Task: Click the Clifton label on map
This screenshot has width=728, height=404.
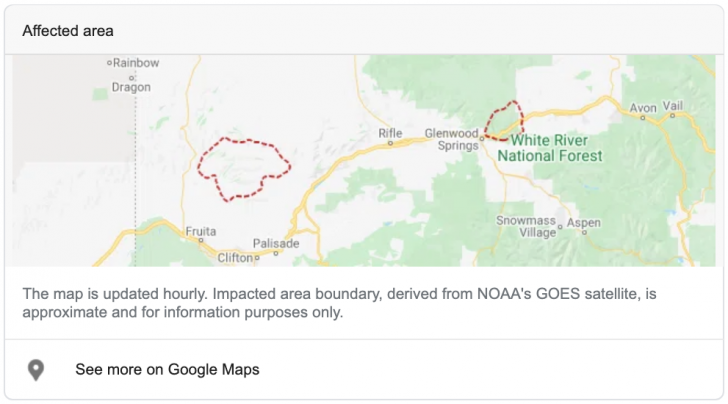Action: pos(236,258)
